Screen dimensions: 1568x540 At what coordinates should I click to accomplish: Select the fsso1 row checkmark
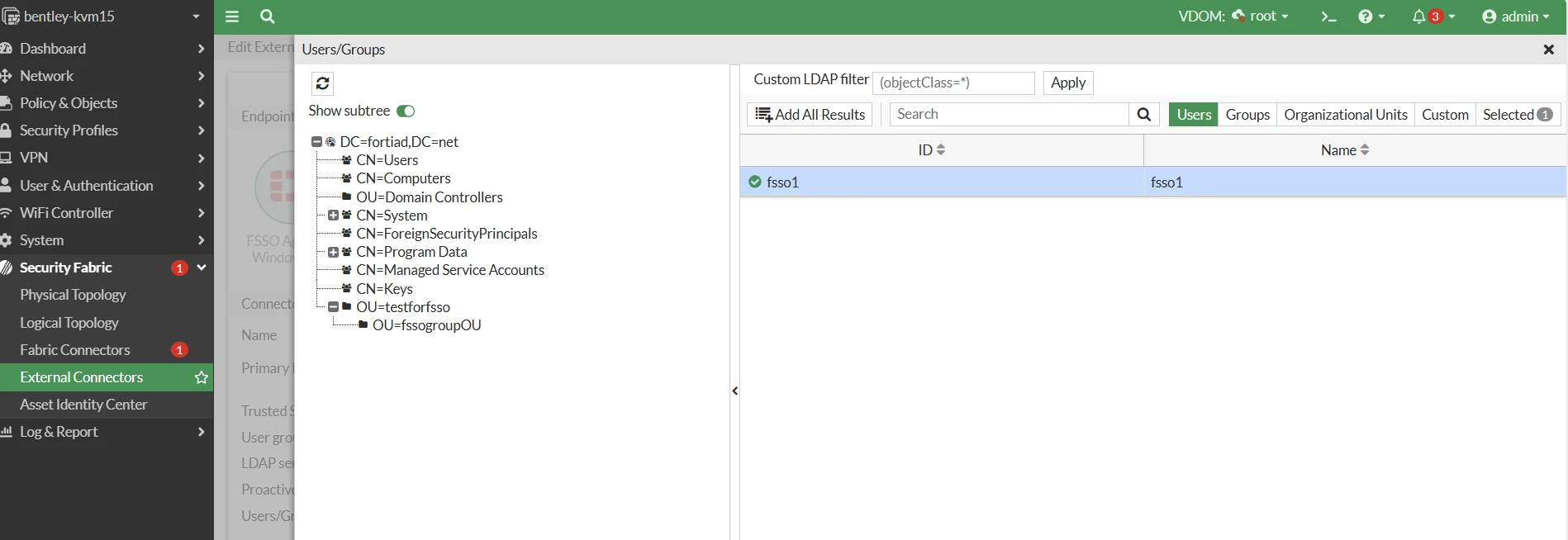[755, 182]
